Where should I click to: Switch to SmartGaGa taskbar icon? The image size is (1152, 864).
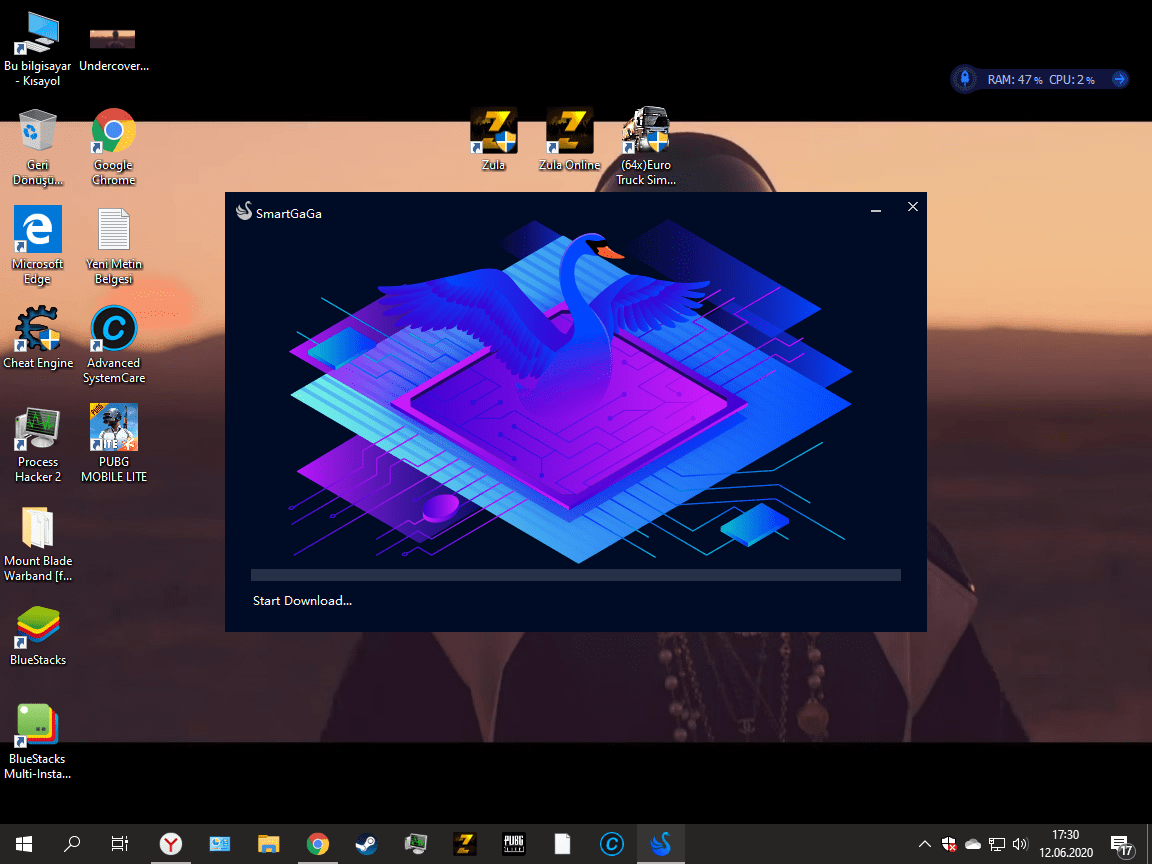coord(660,844)
